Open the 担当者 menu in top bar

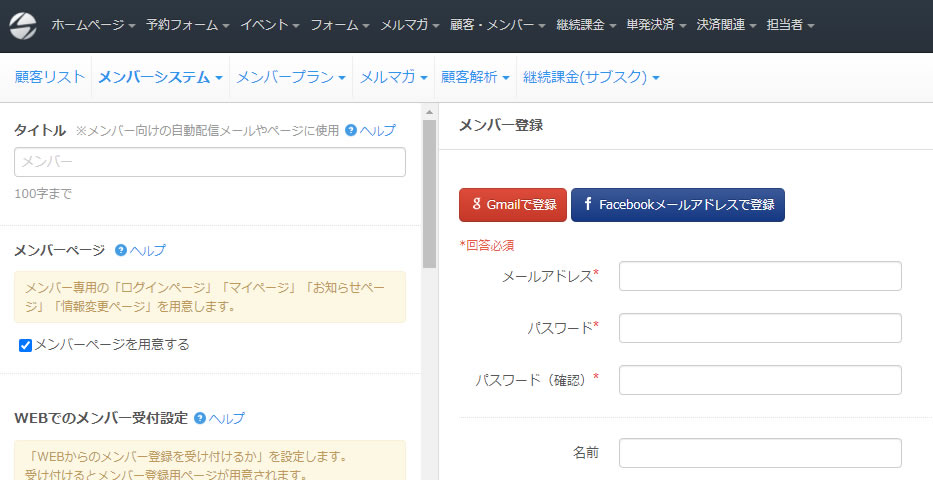pyautogui.click(x=790, y=25)
